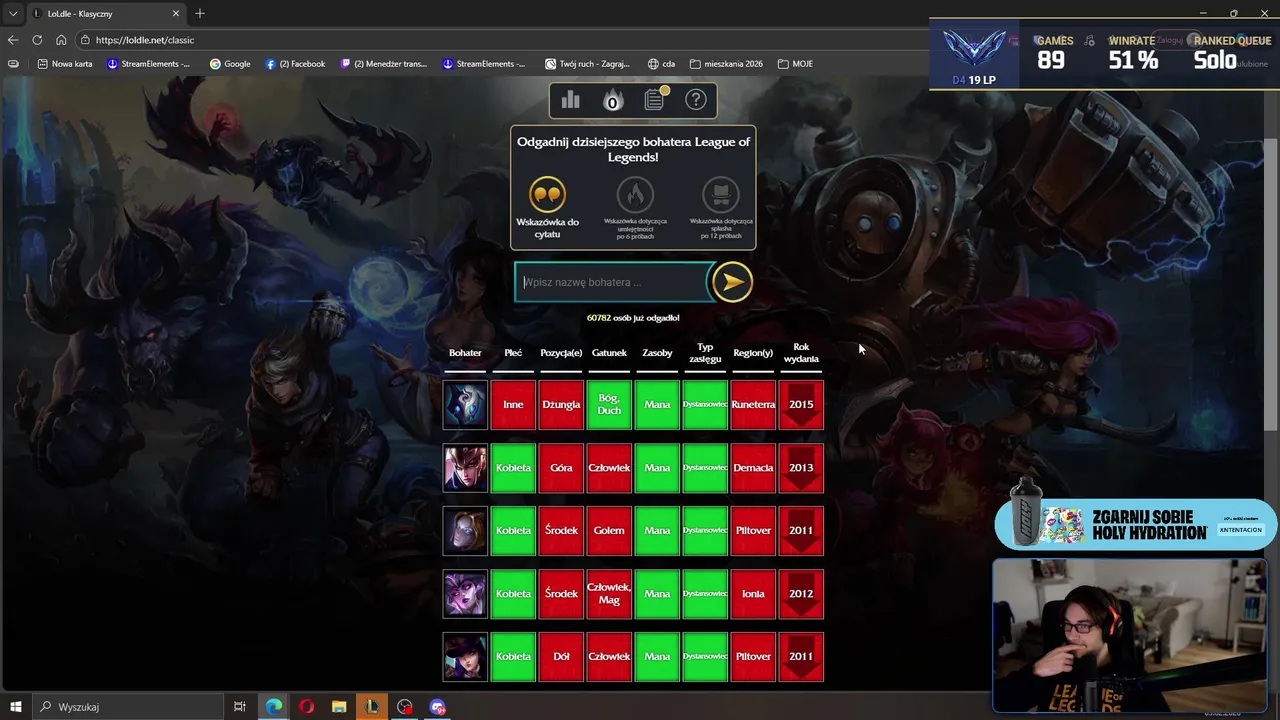This screenshot has height=720, width=1280.
Task: Click the Region(y) column header
Action: click(x=753, y=353)
